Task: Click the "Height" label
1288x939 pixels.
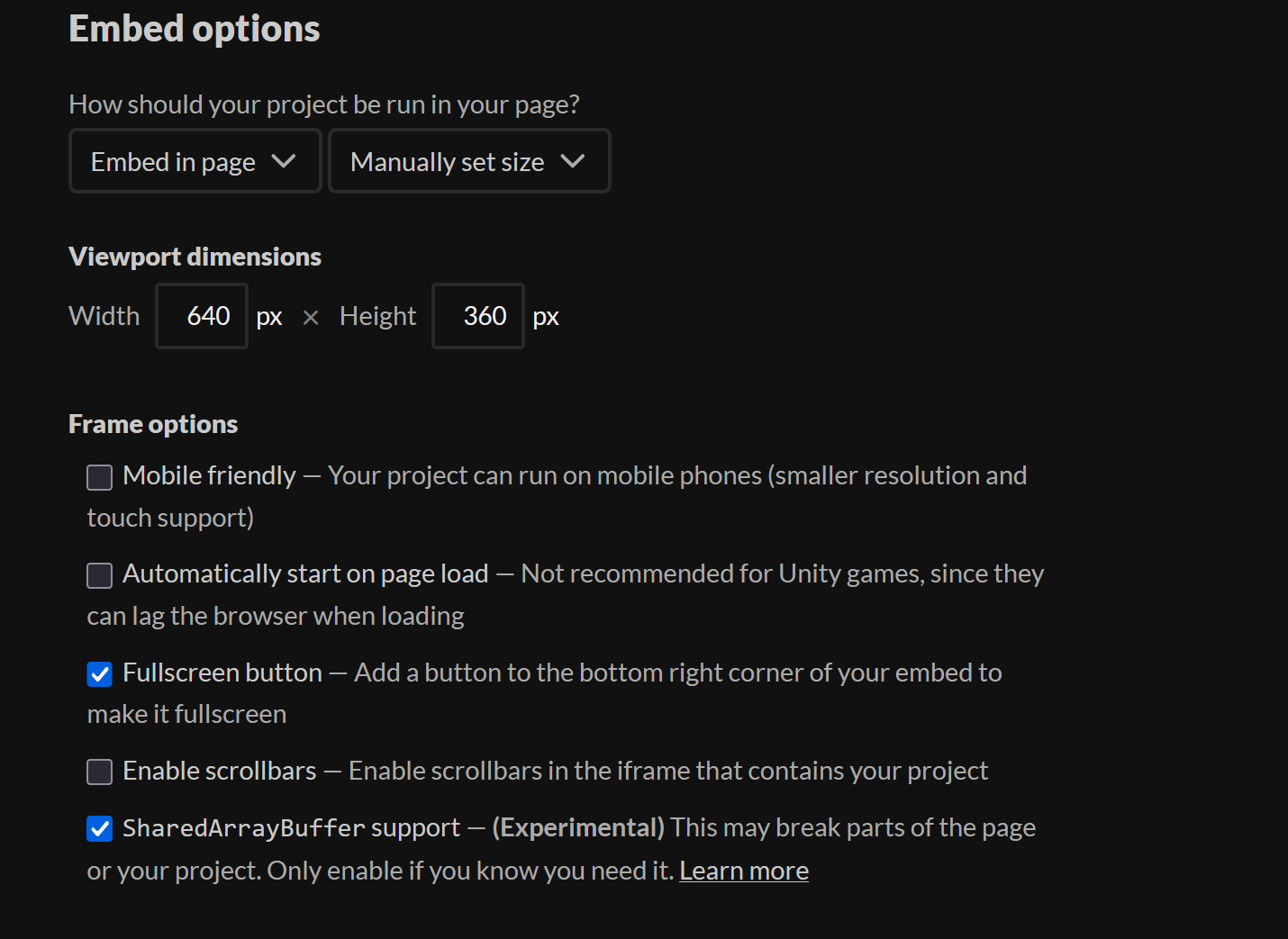Action: pos(377,316)
